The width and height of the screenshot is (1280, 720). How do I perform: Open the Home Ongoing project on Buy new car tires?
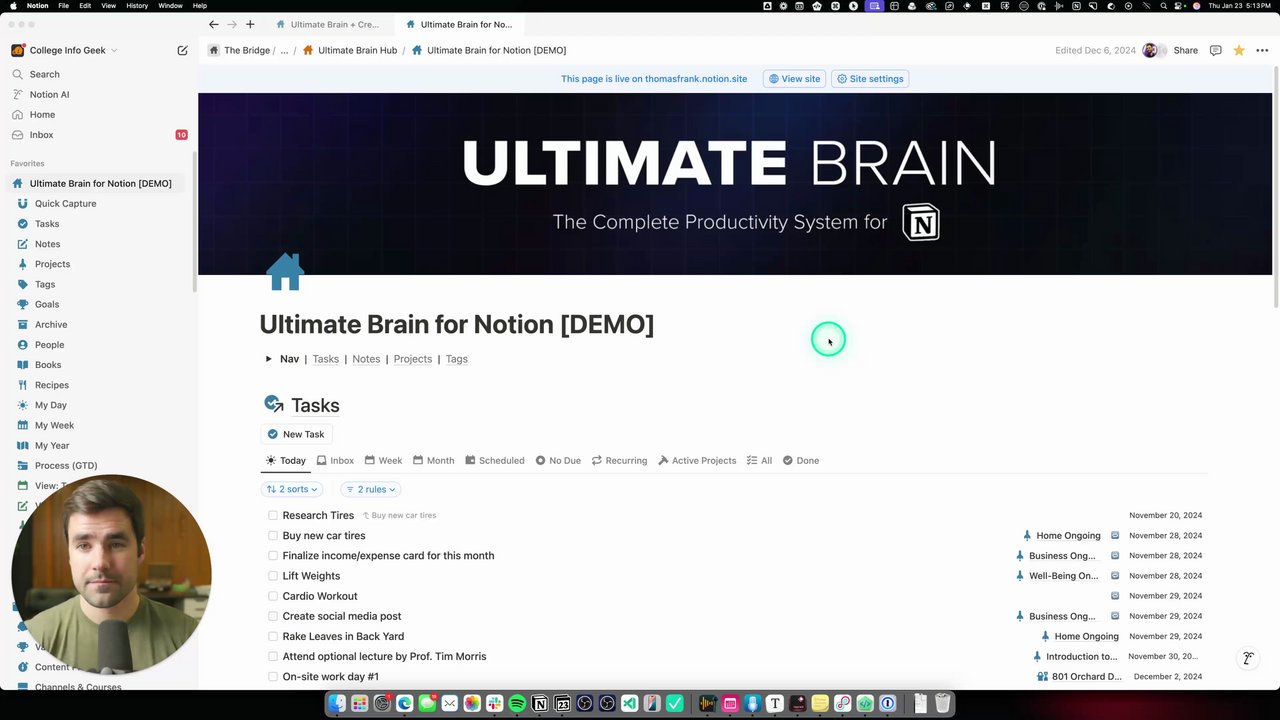(1061, 535)
